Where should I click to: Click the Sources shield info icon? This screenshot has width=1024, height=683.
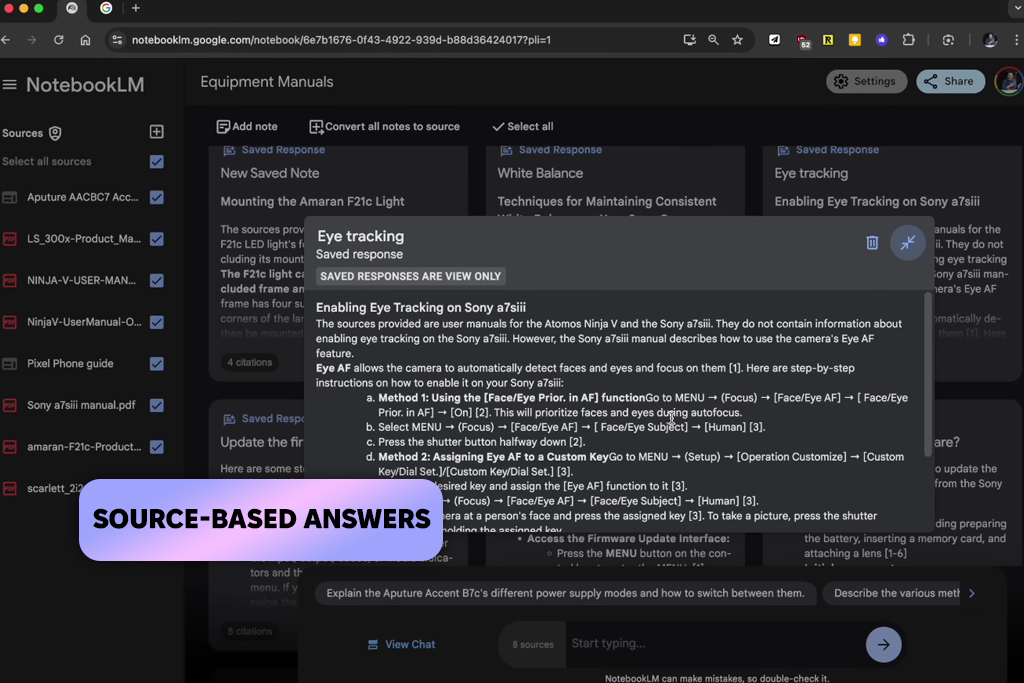click(56, 133)
